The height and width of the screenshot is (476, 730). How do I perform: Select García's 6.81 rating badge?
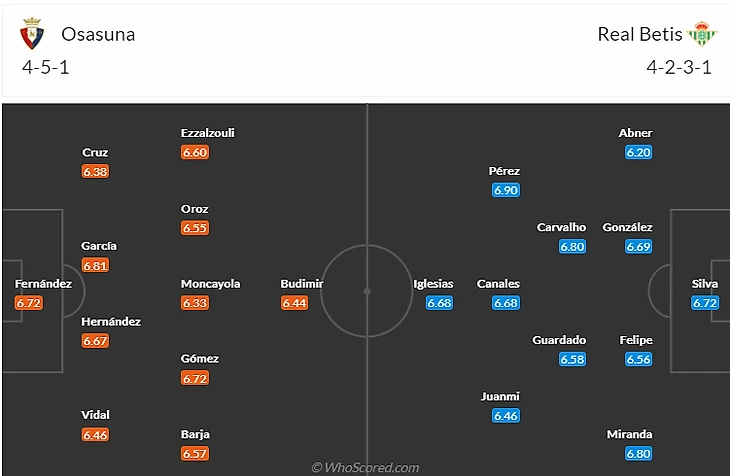click(x=96, y=266)
